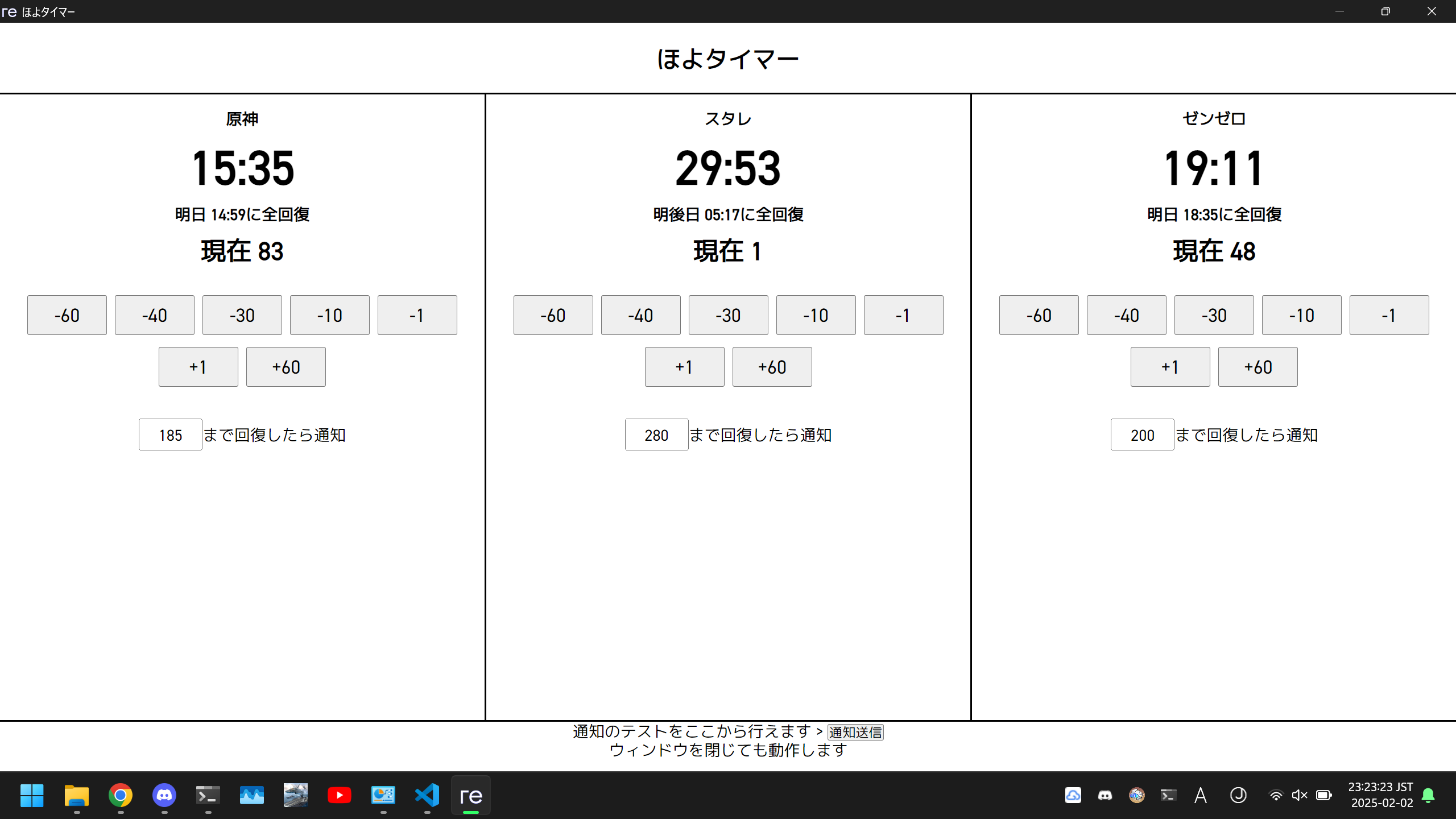This screenshot has height=819, width=1456.
Task: Open the OneDrive cloud icon in system tray
Action: [x=1072, y=795]
